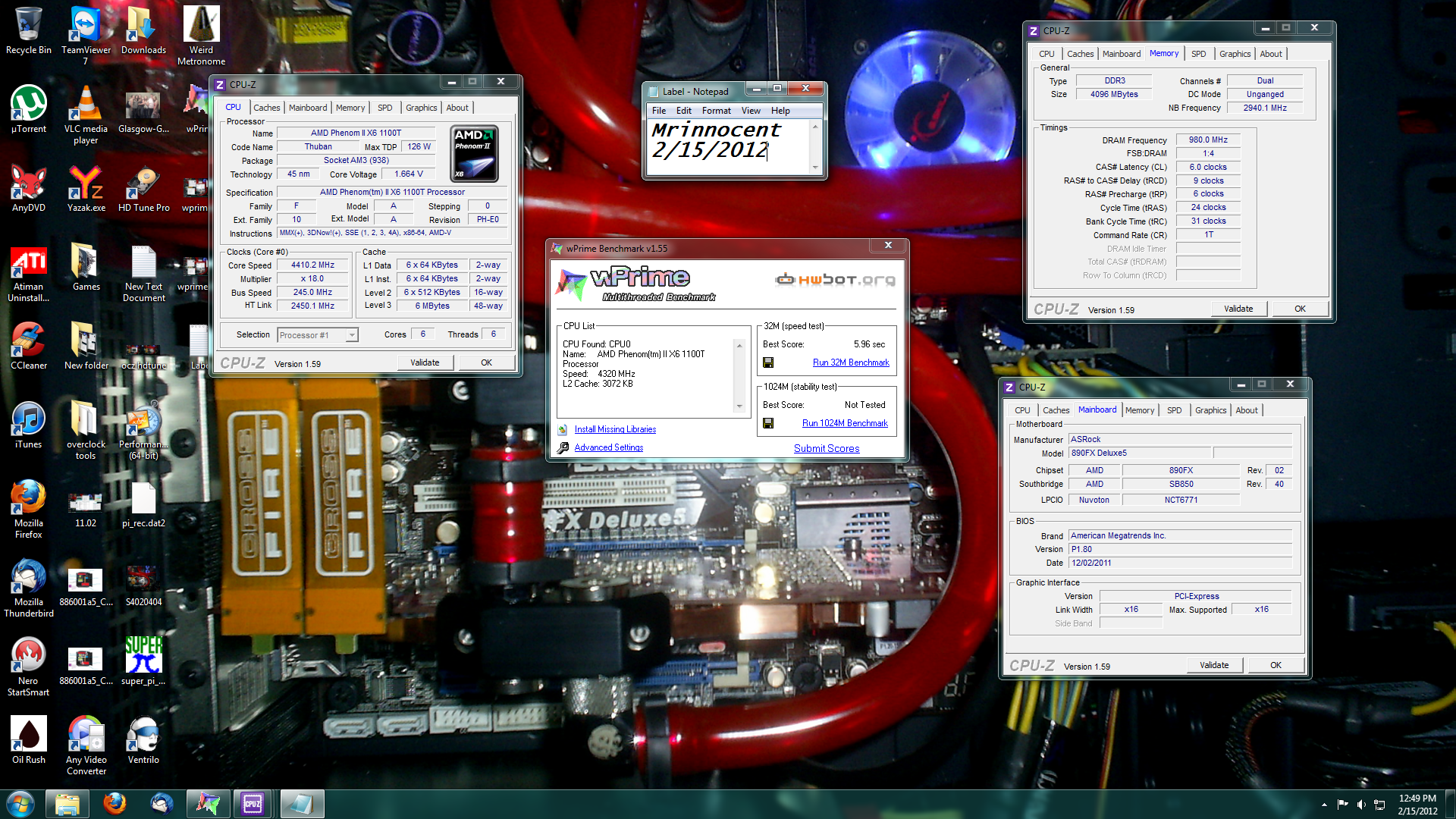Show hidden system tray icons arrow

[x=1324, y=805]
